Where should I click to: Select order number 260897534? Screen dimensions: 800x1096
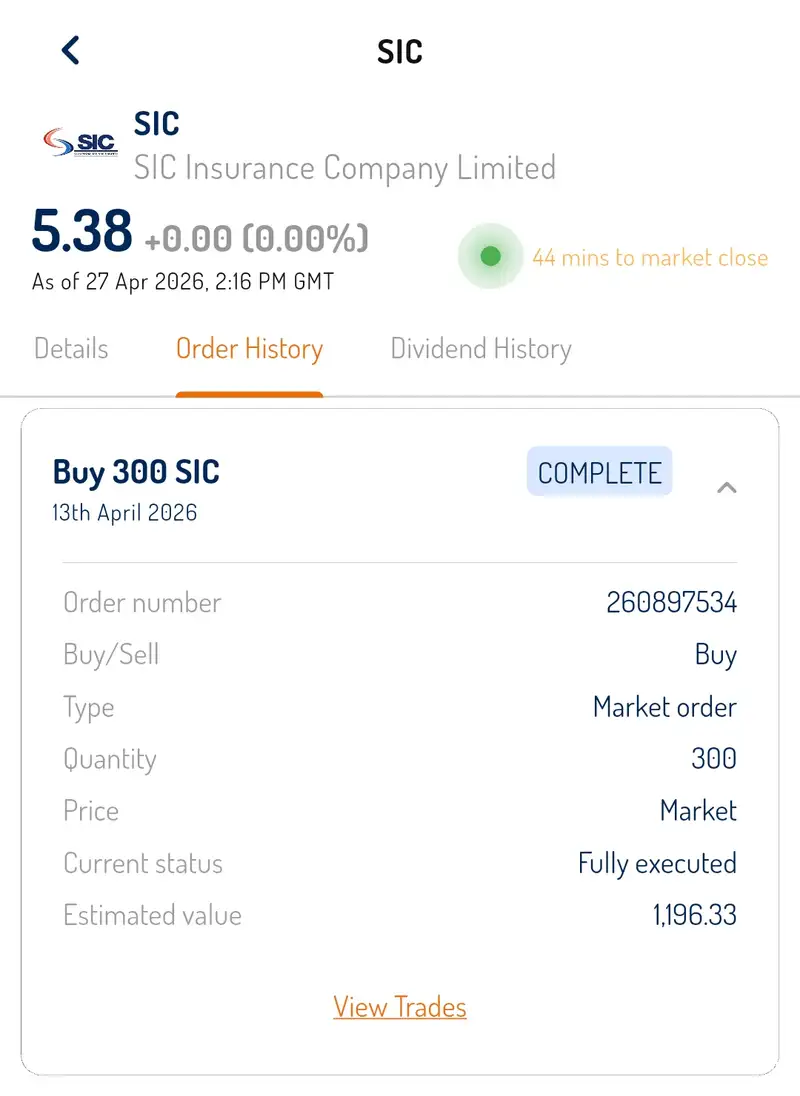click(671, 602)
